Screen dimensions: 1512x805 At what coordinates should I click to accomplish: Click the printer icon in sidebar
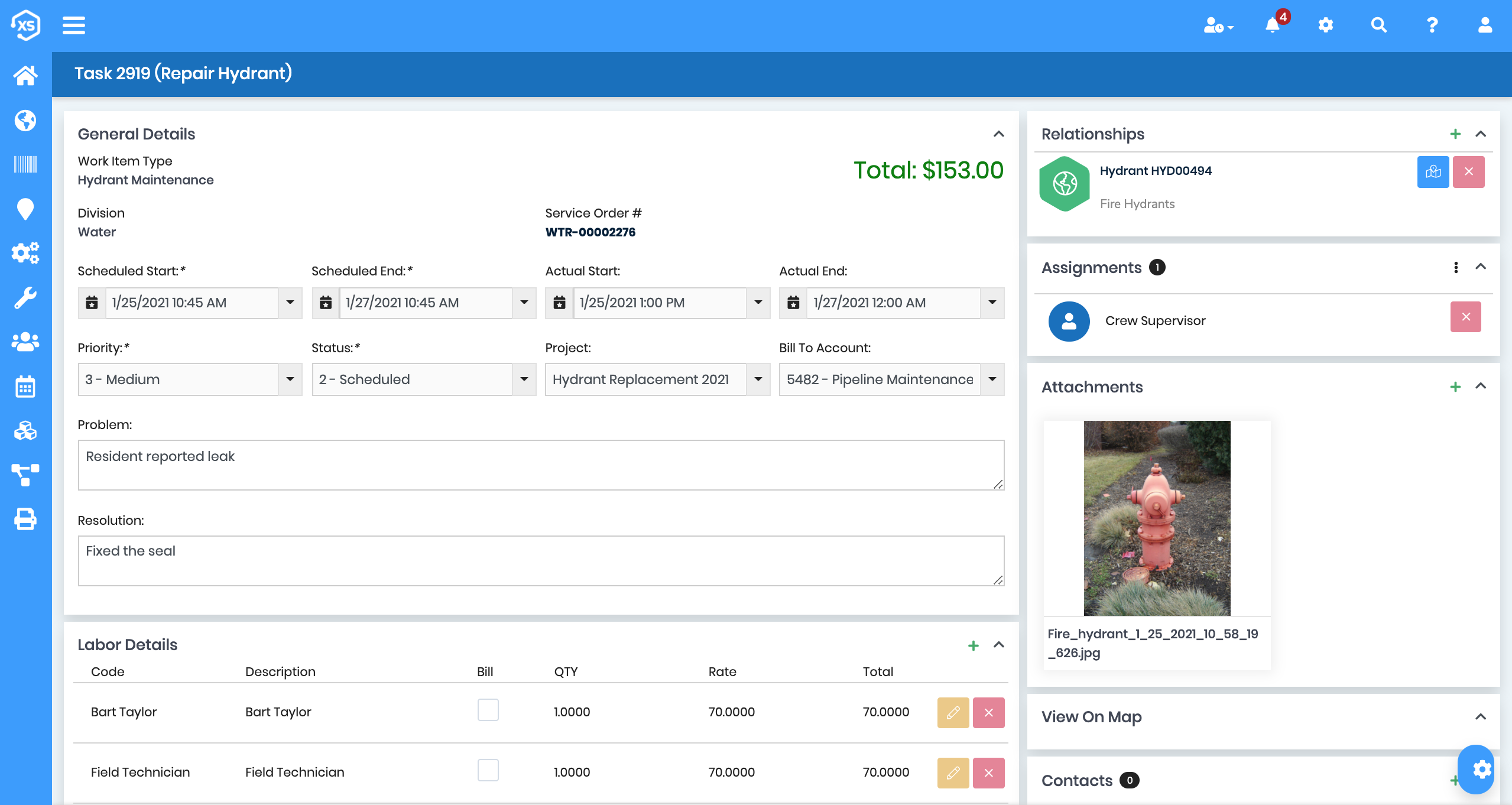coord(25,519)
